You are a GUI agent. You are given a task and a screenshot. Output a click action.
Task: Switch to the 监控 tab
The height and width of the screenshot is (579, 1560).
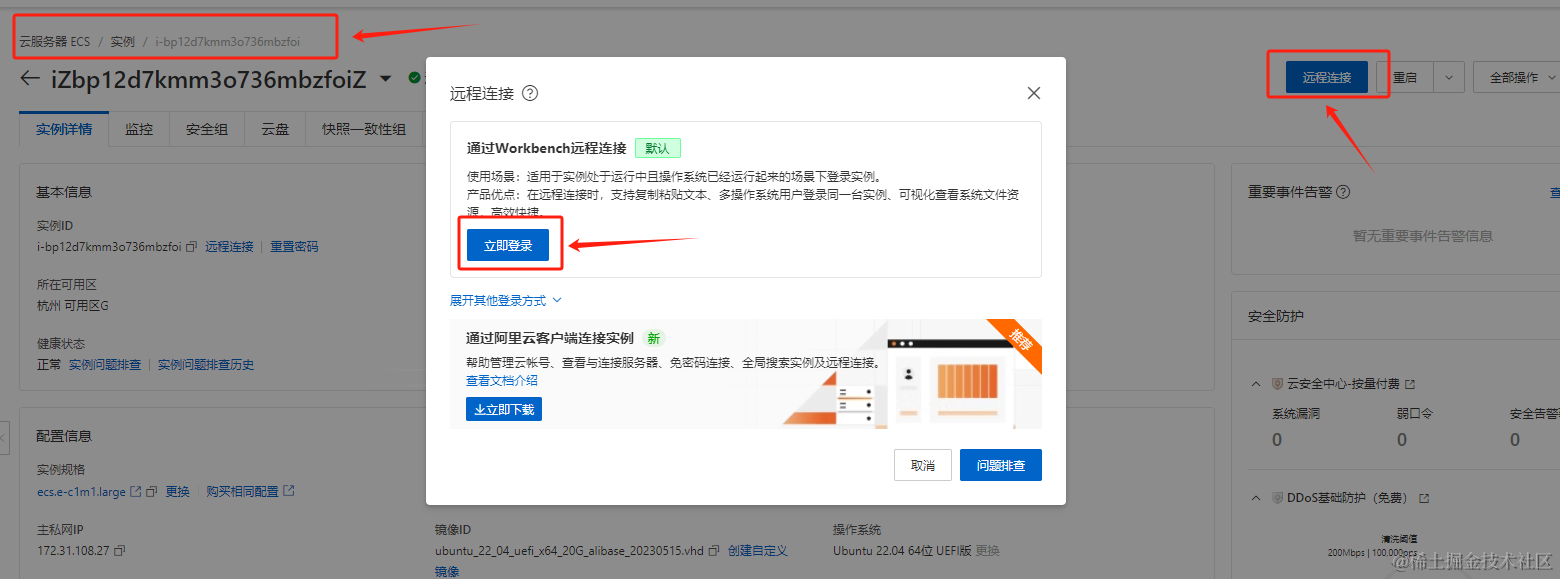click(139, 129)
